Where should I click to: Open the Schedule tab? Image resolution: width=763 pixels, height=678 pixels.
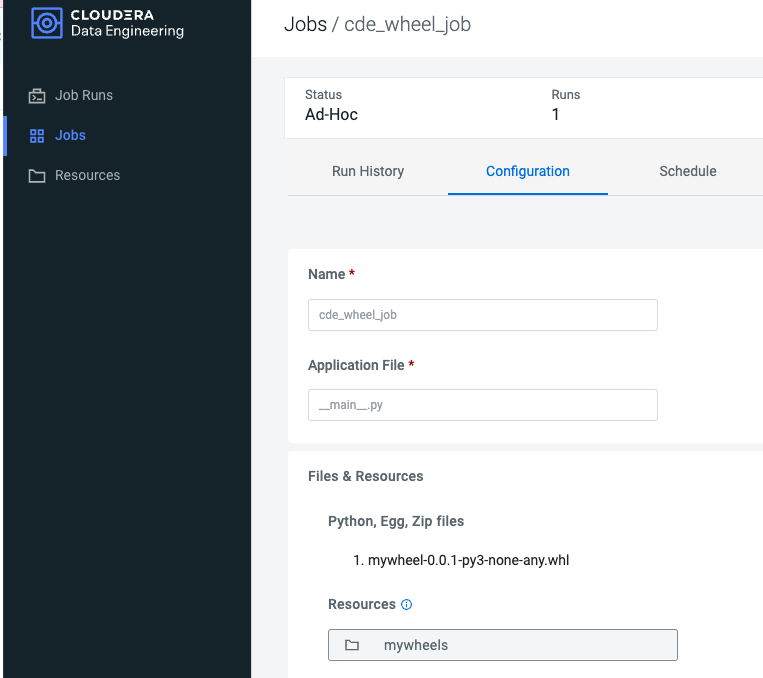688,171
